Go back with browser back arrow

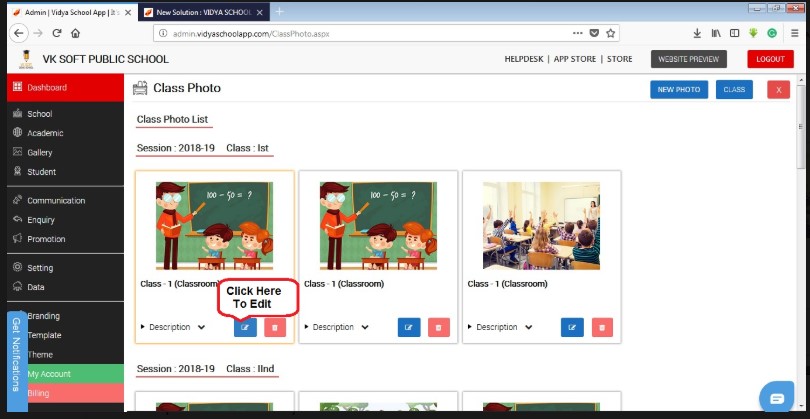click(x=19, y=33)
